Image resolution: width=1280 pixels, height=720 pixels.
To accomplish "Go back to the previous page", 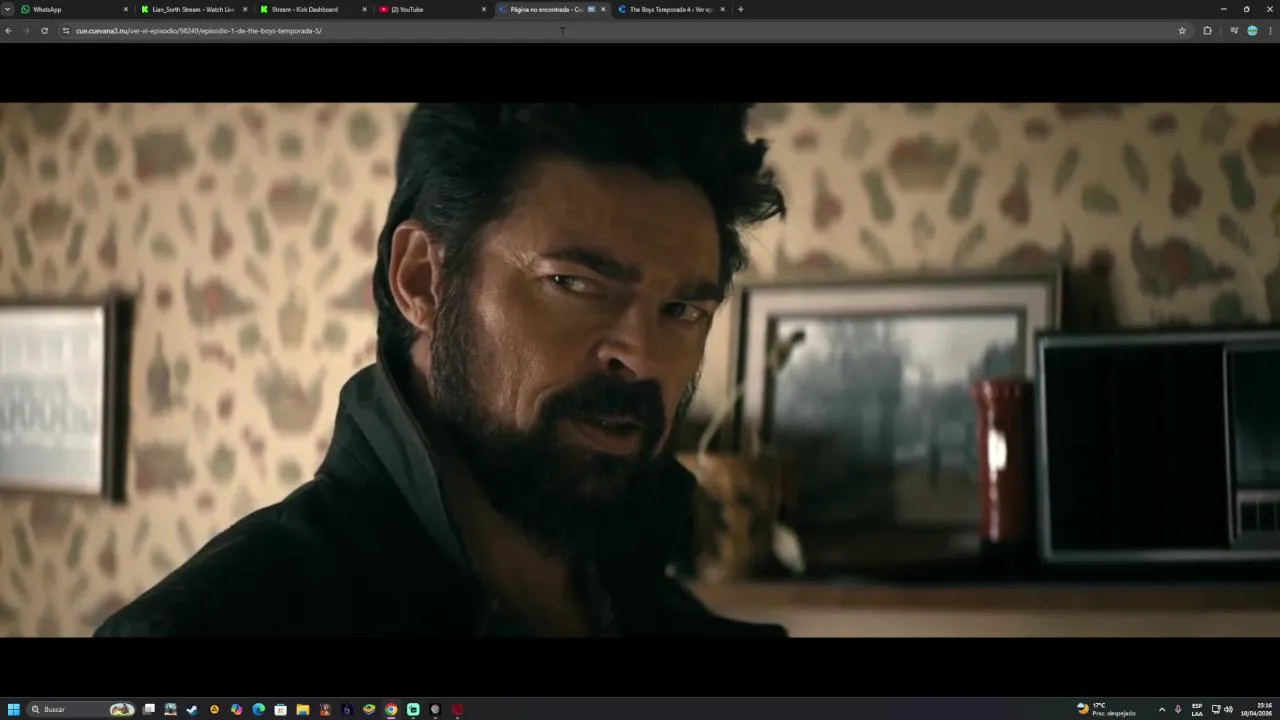I will click(8, 31).
